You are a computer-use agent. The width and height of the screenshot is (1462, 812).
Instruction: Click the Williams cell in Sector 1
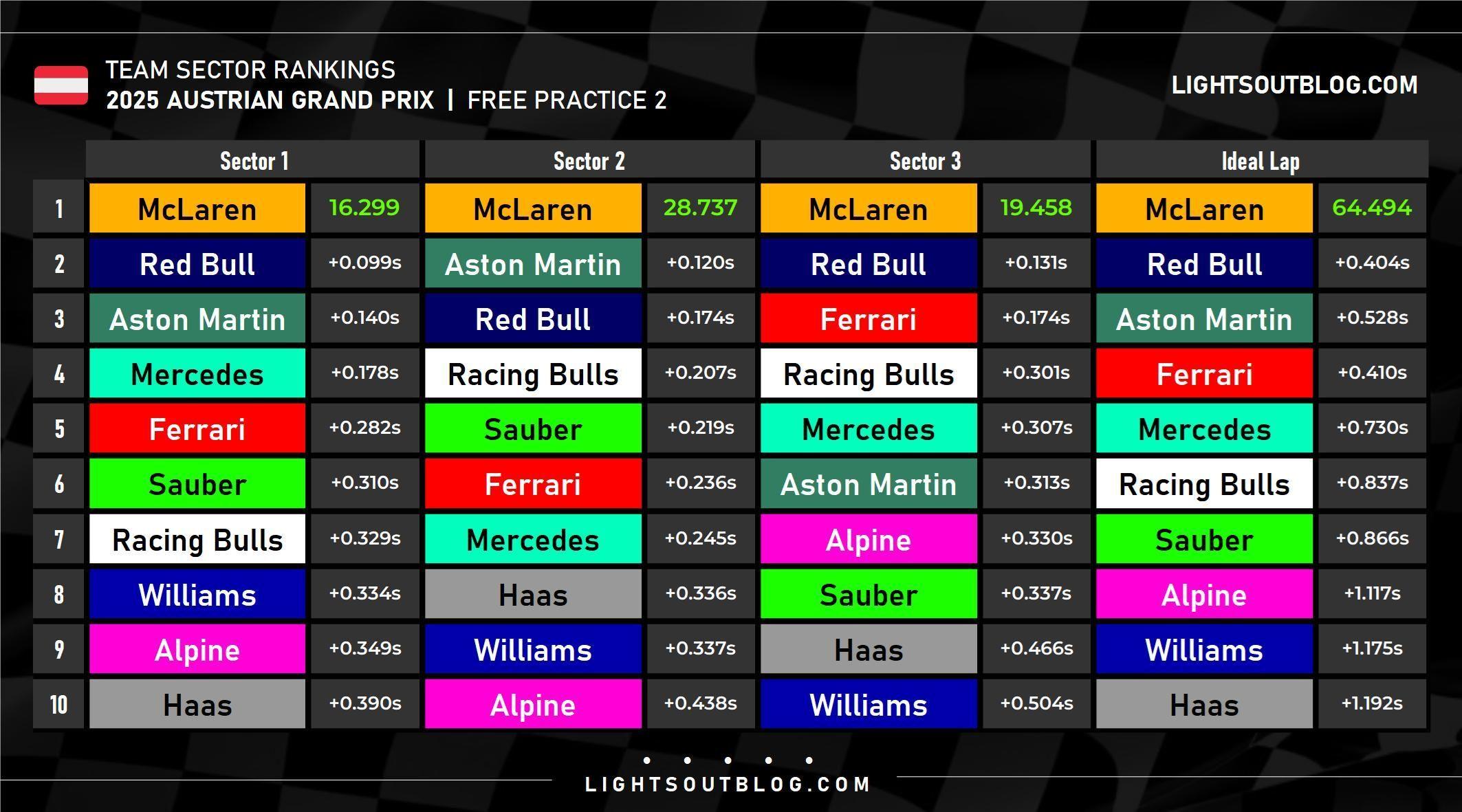click(197, 594)
